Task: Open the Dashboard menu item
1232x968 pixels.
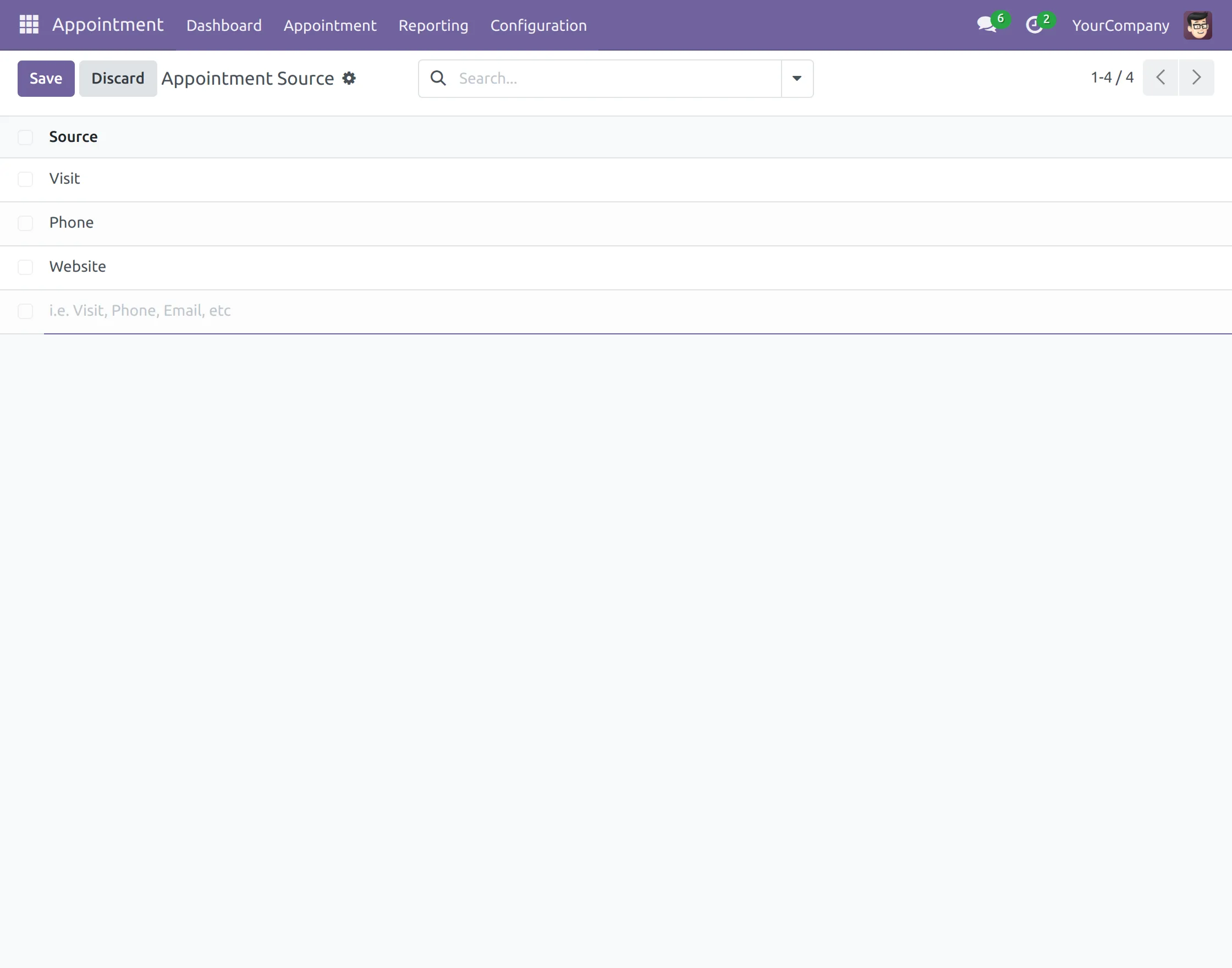Action: point(224,25)
